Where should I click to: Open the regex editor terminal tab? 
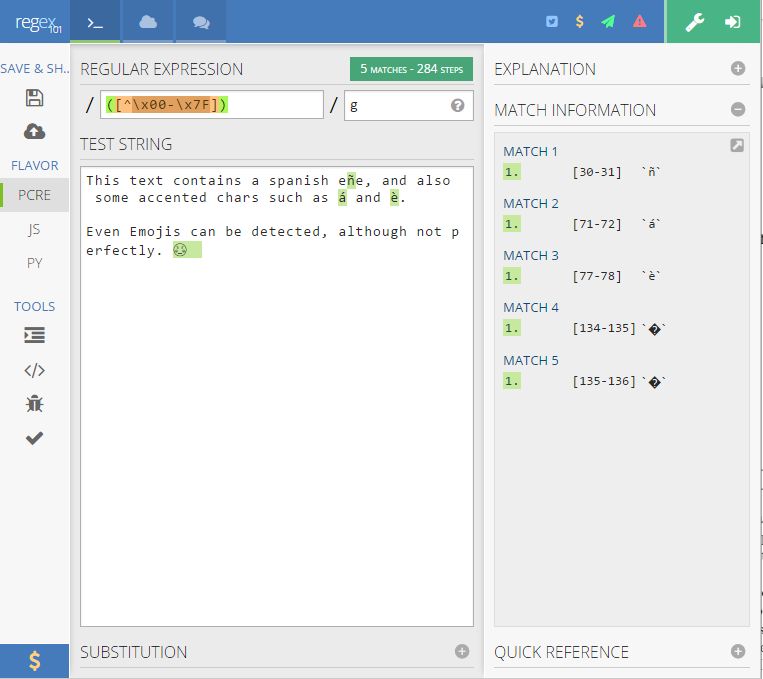click(95, 22)
